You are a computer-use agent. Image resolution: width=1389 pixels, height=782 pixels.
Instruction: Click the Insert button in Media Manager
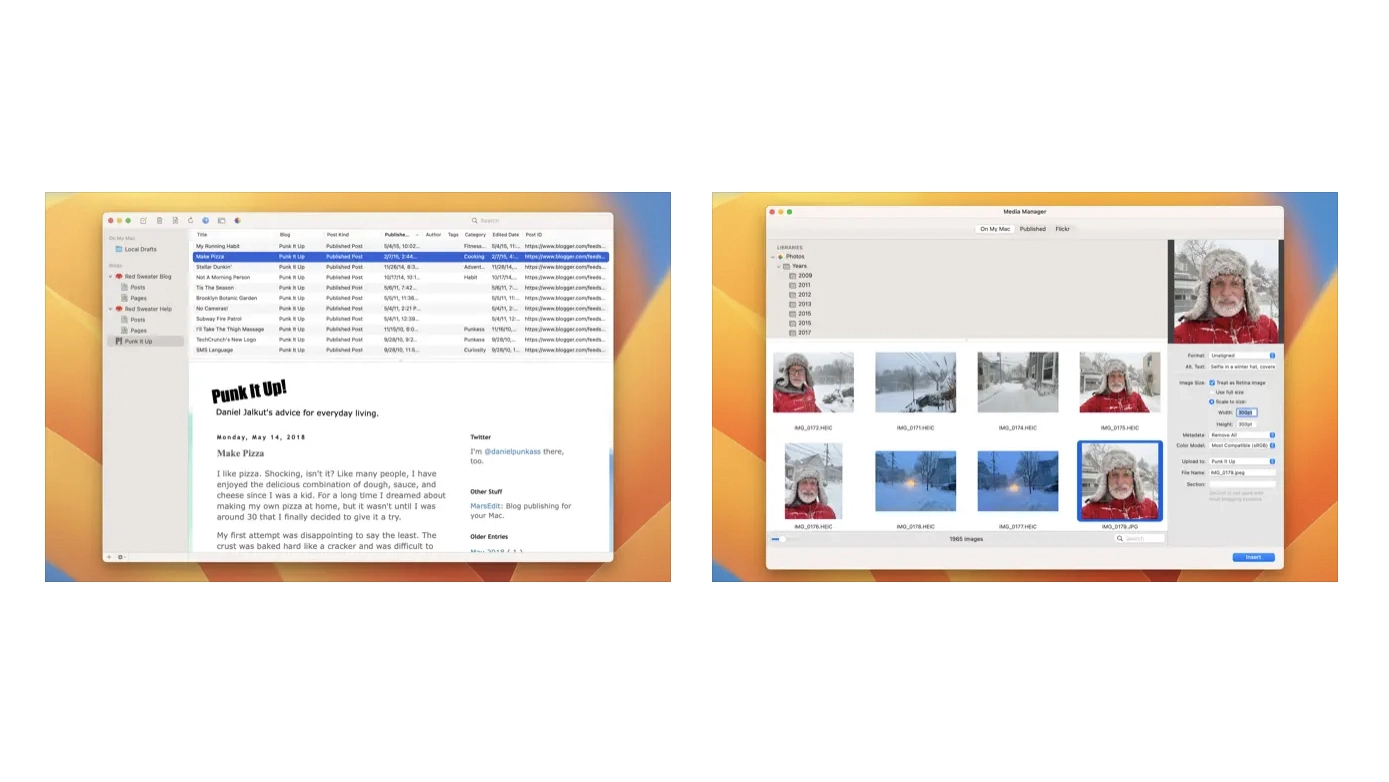point(1253,557)
